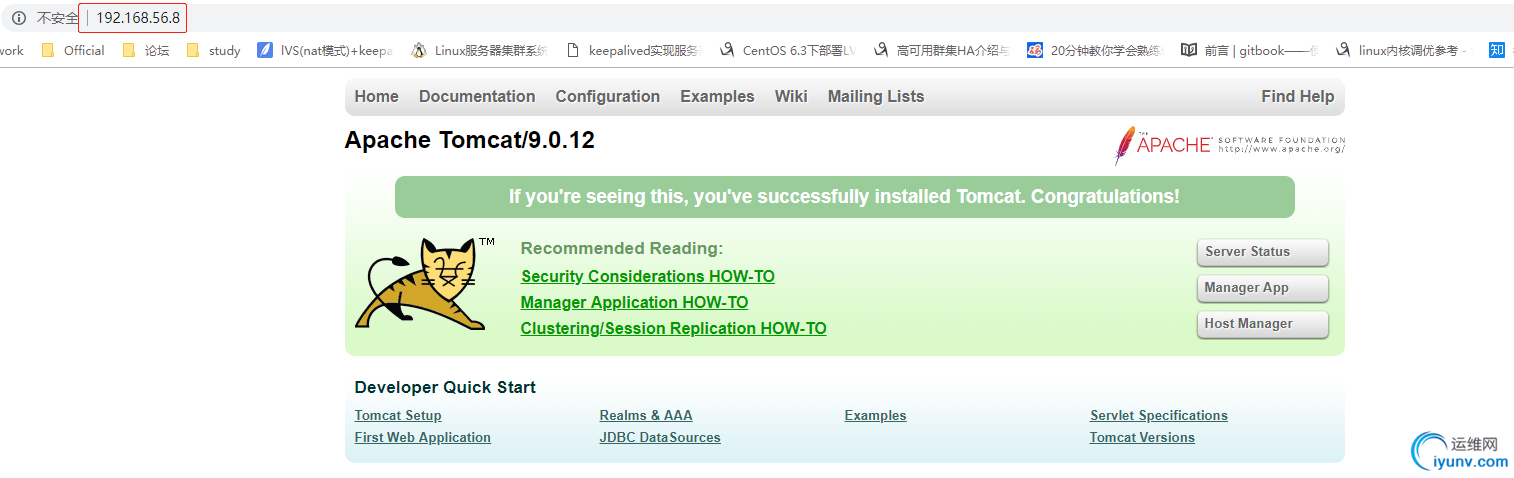Open the Linux服务器集群系统 bookmark
Screen dimensions: 1514x478
[x=480, y=50]
